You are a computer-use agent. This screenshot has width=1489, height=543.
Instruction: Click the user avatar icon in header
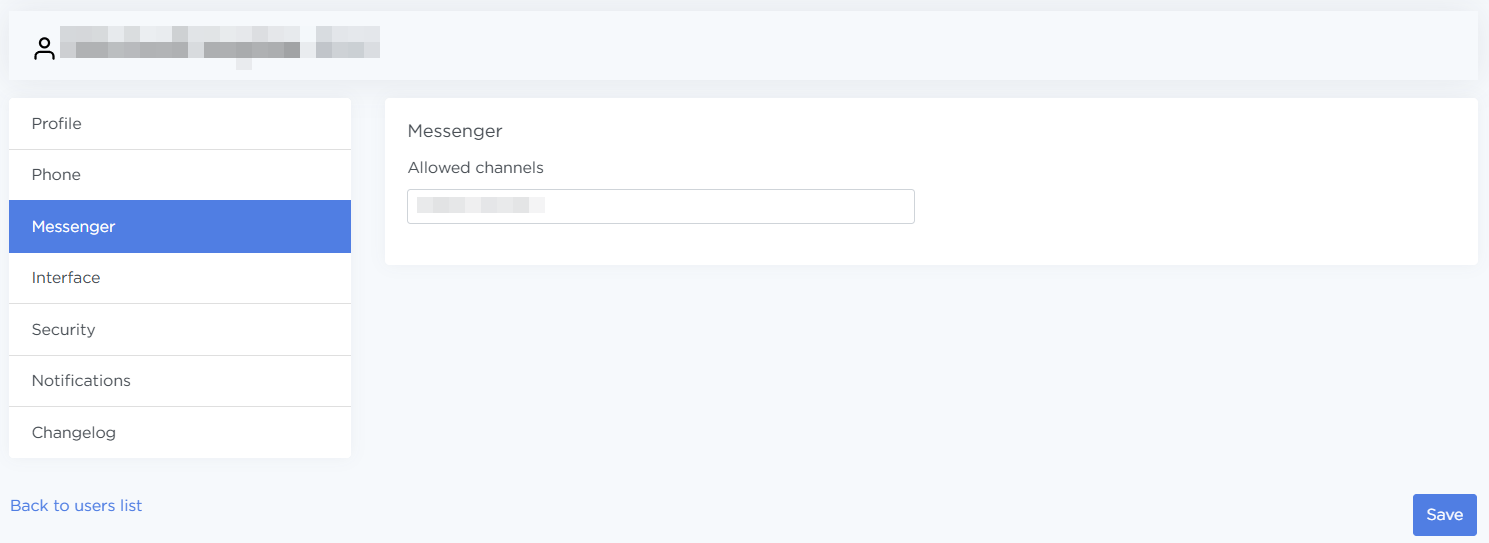(x=44, y=48)
